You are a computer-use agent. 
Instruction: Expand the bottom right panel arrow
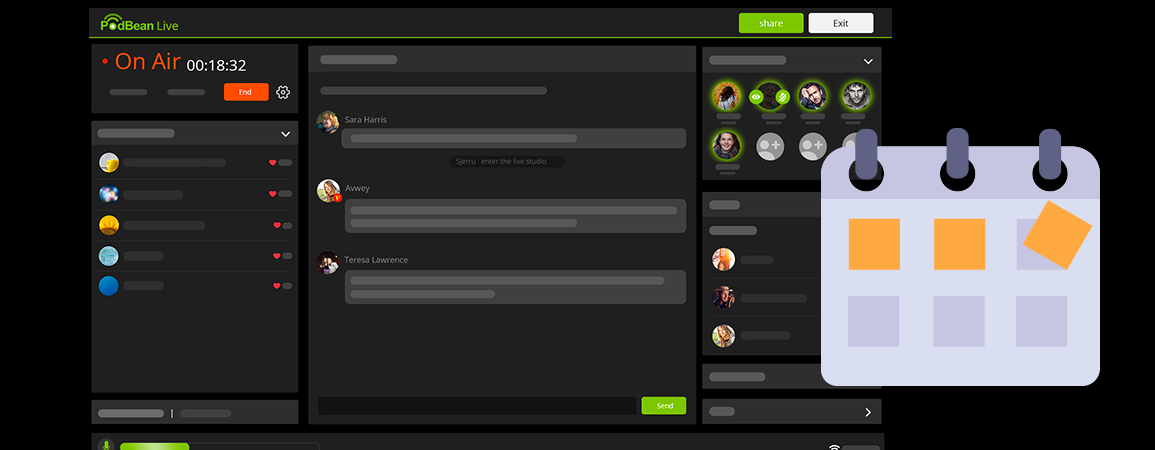tap(867, 412)
